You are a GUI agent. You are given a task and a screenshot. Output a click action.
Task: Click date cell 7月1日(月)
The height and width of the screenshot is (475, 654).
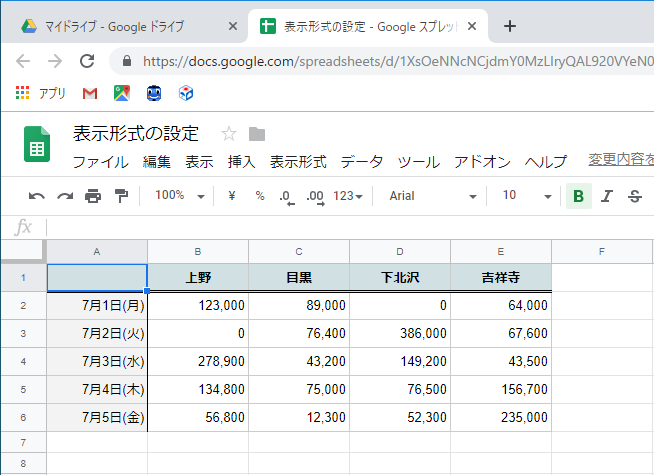point(97,306)
